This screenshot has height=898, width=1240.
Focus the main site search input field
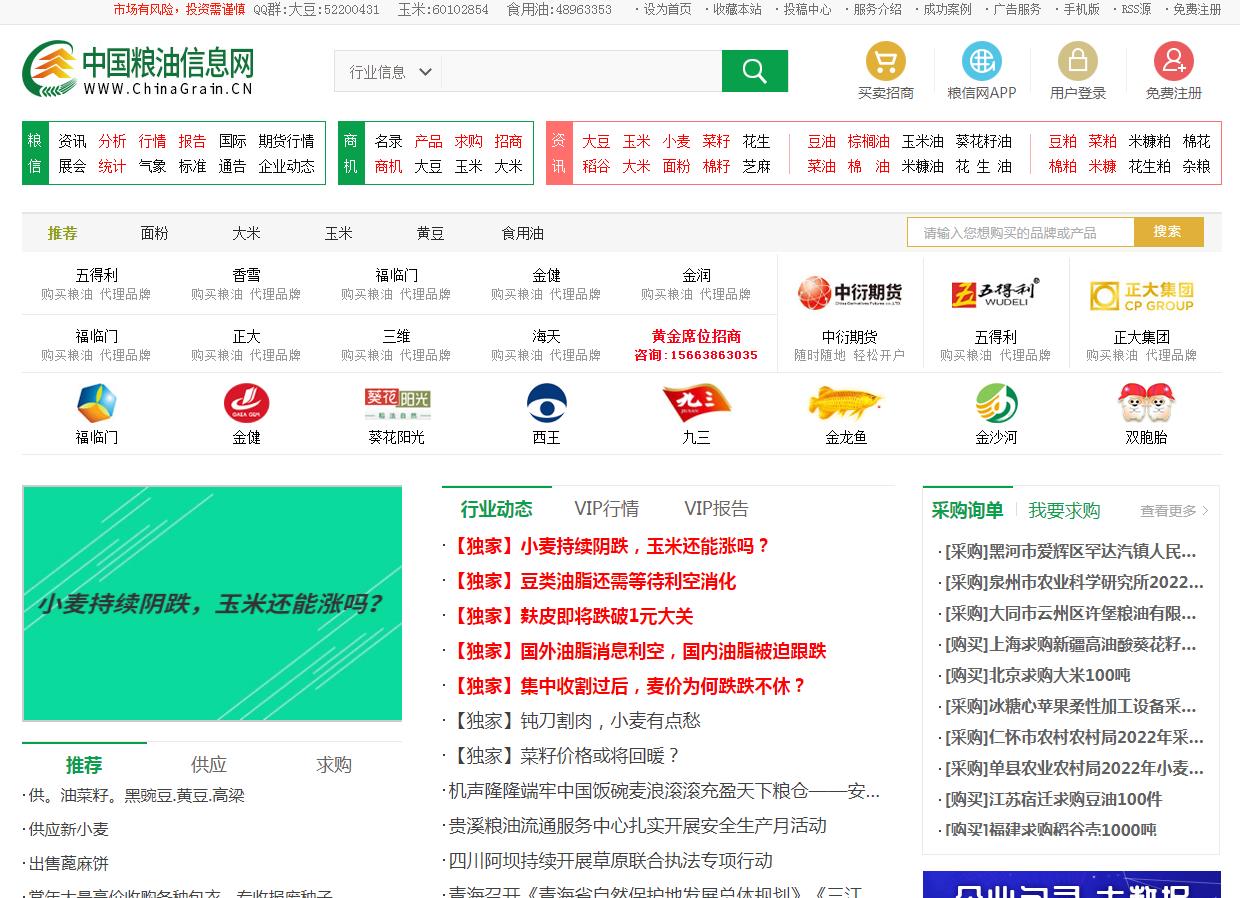581,72
